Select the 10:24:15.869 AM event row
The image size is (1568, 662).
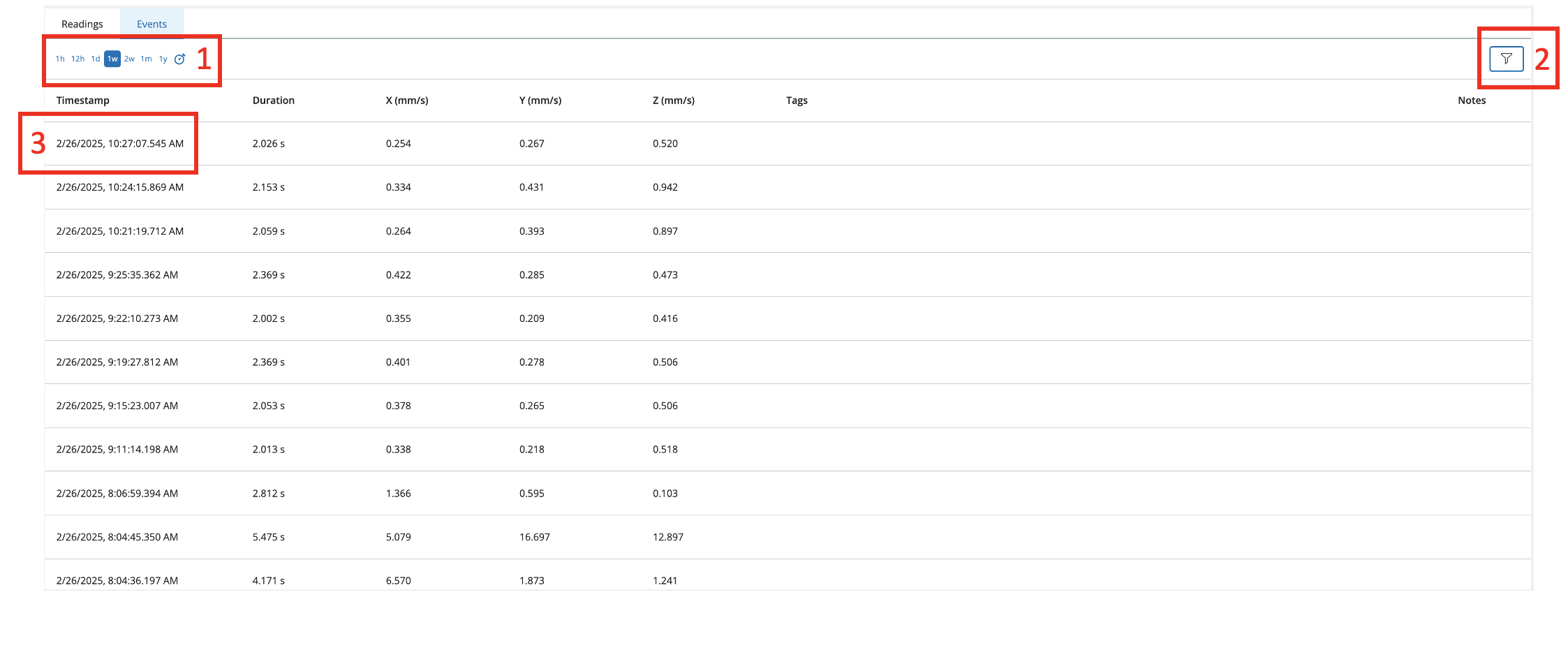120,187
